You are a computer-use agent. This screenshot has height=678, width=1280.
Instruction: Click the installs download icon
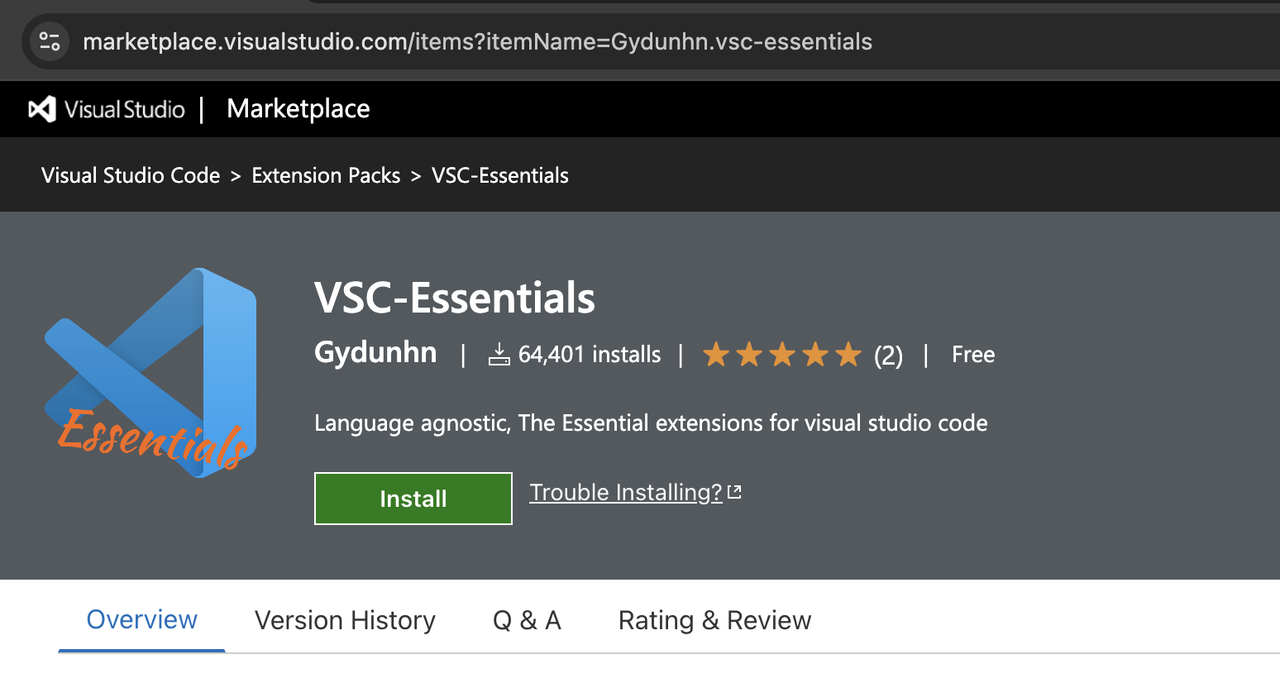499,354
